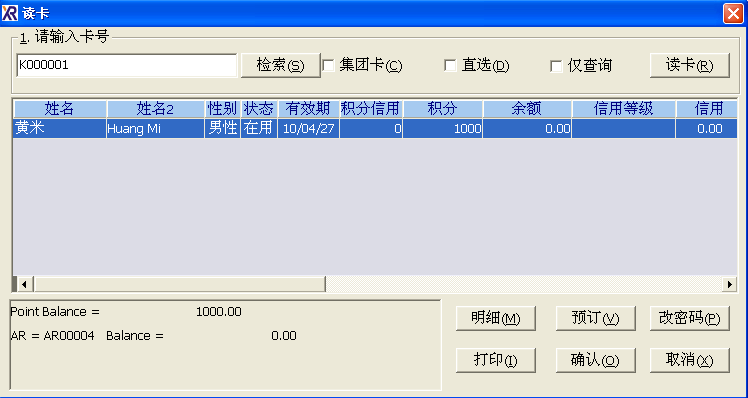Cancel with the 取消(X) button

click(689, 360)
